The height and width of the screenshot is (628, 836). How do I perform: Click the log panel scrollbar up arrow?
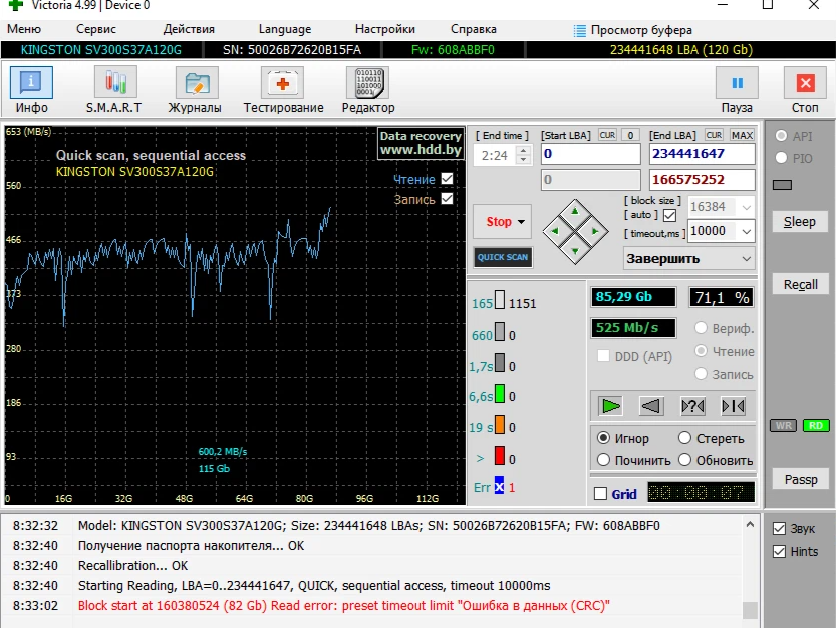pos(750,525)
